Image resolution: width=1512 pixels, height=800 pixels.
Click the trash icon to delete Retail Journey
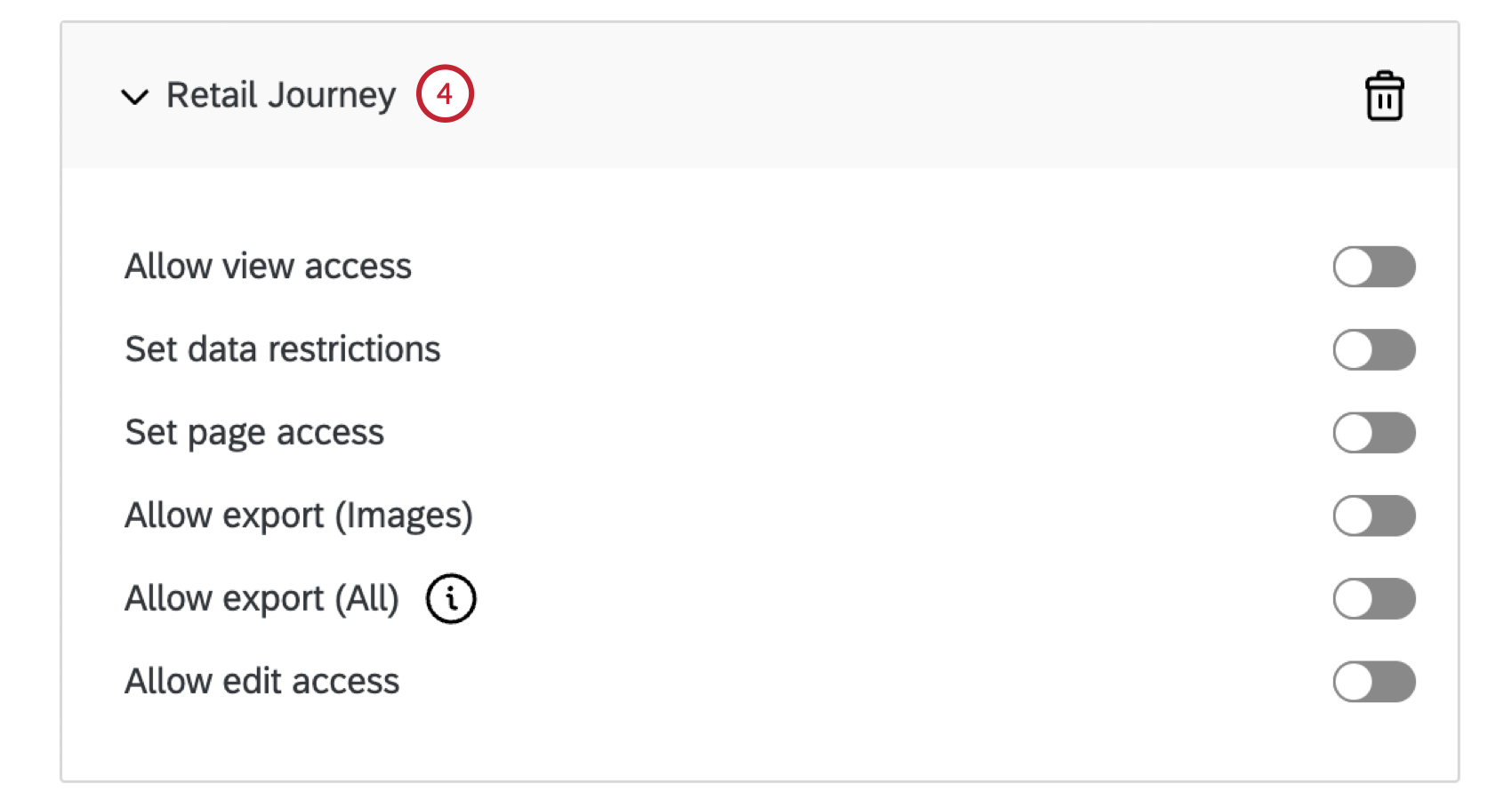click(1384, 96)
